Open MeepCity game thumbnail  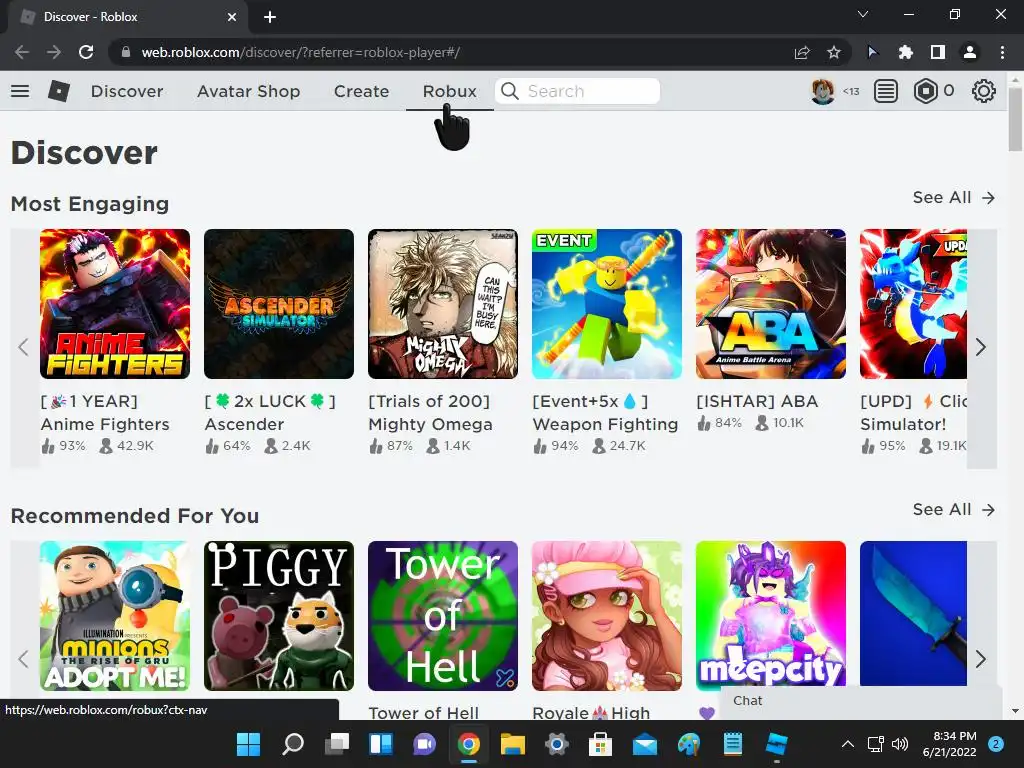[771, 616]
